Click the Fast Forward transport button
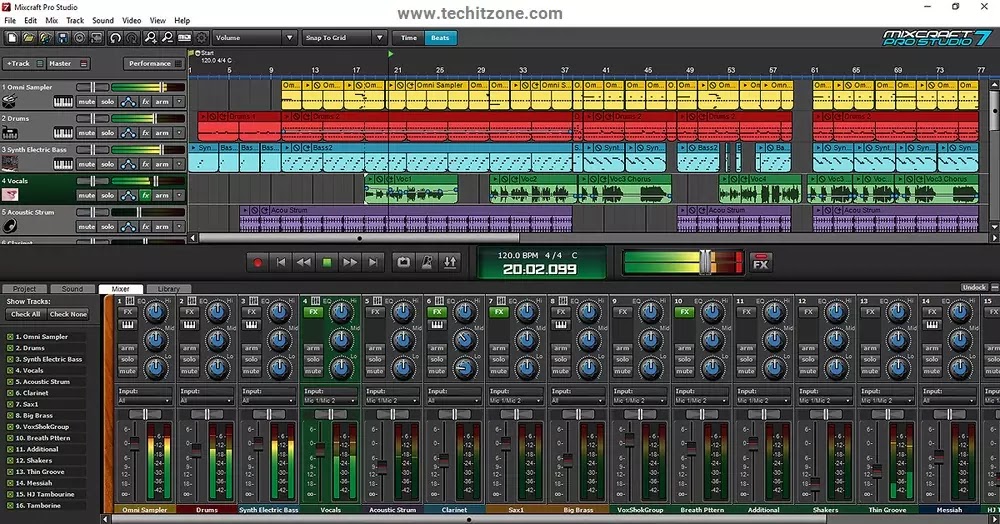The width and height of the screenshot is (1000, 524). pos(349,262)
